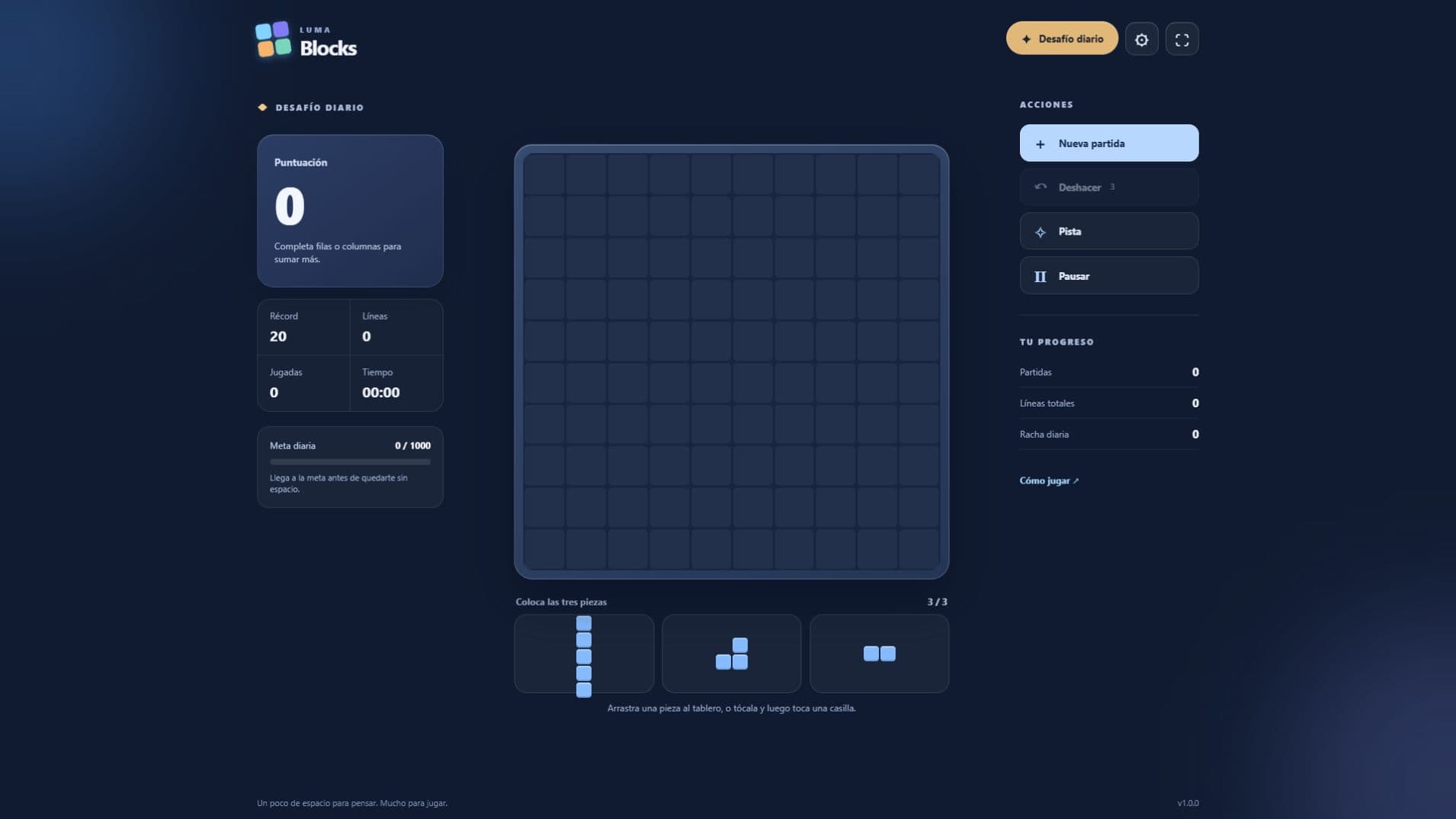This screenshot has height=819, width=1456.
Task: Click the Líneas counter
Action: [396, 327]
